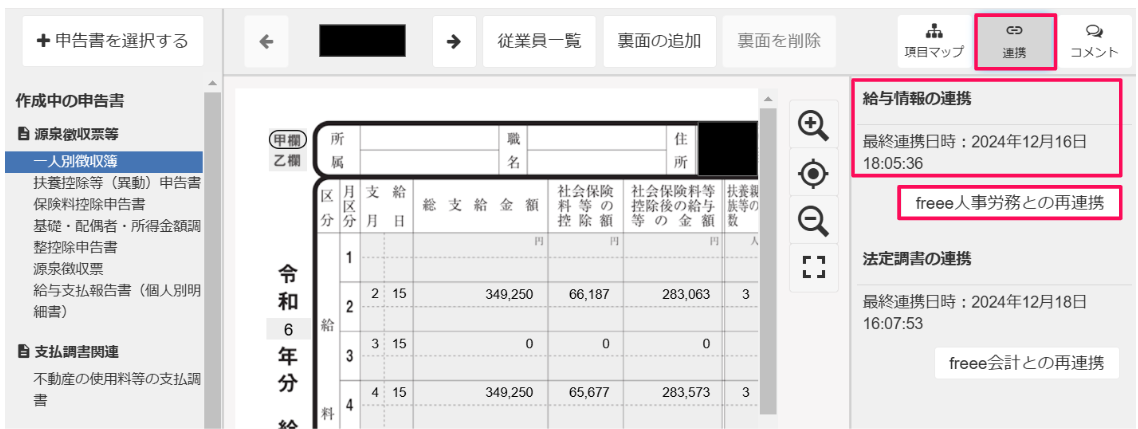This screenshot has height=429, width=1138.
Task: Select 保険料控除申告書 in sidebar
Action: pos(89,205)
